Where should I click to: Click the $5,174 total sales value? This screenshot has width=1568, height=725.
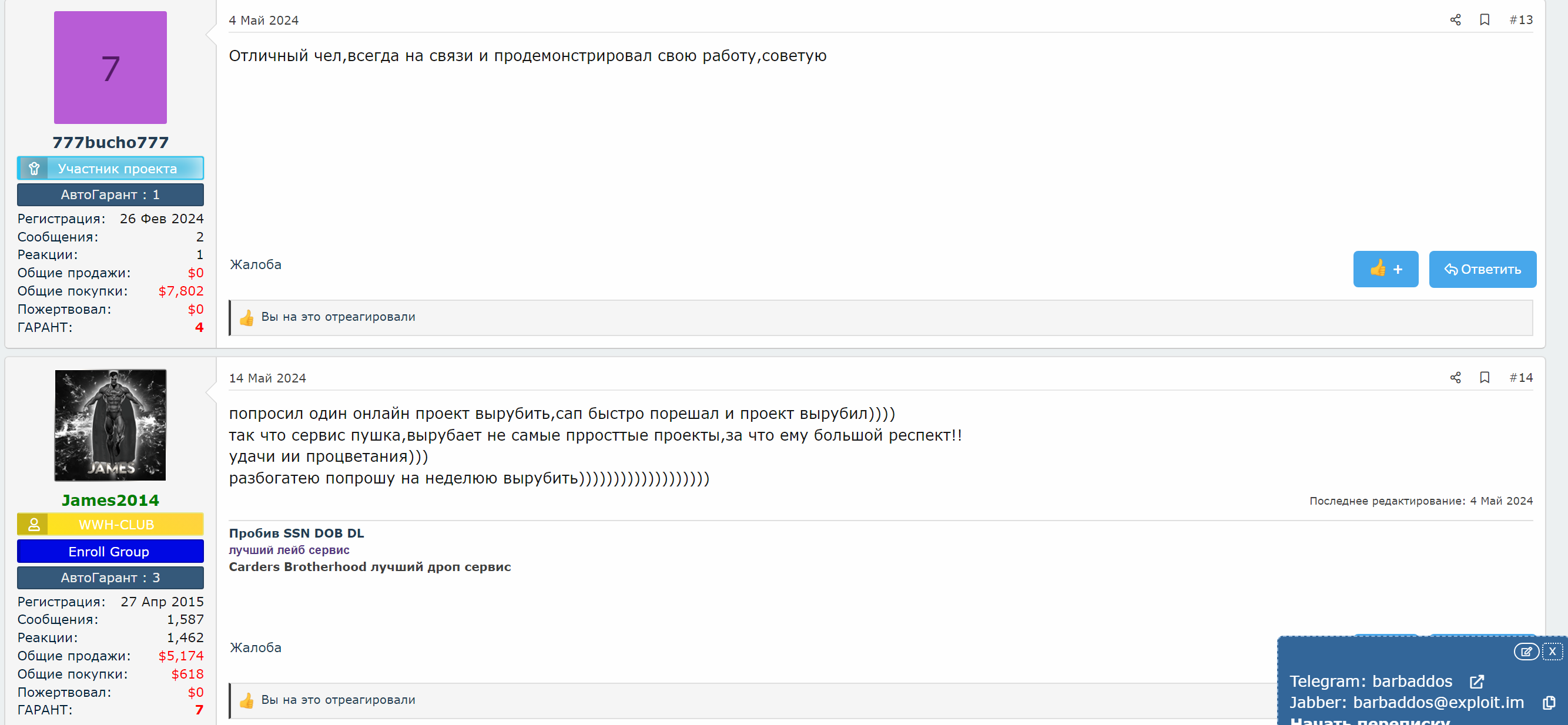(181, 656)
